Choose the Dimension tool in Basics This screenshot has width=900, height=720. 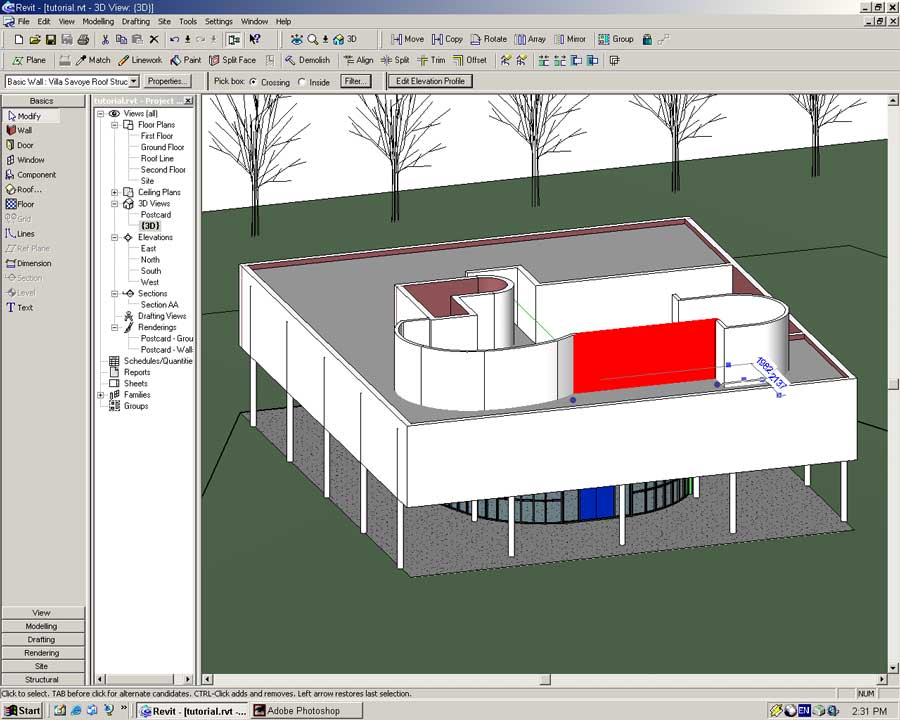[29, 264]
